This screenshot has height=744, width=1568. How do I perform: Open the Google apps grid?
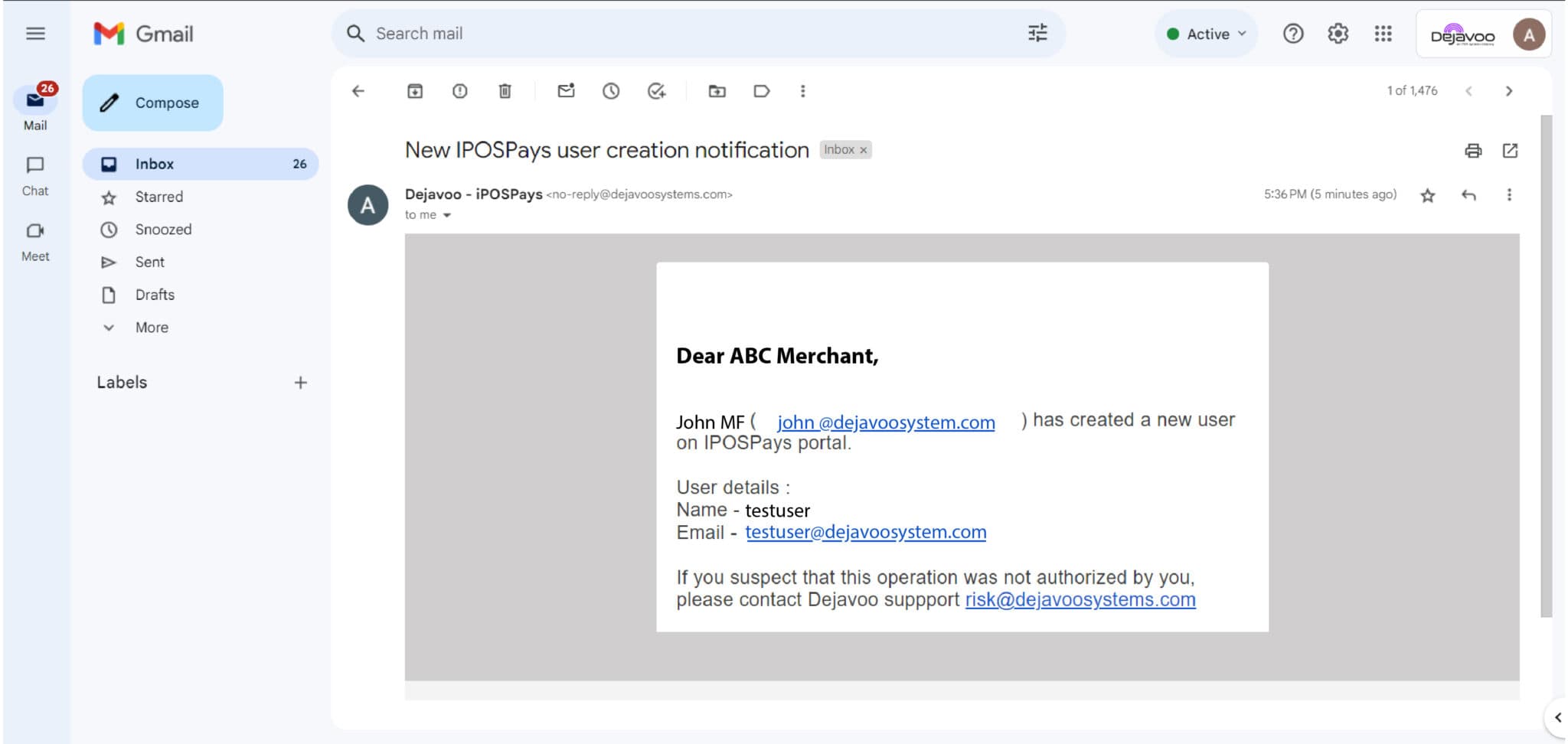(x=1383, y=34)
